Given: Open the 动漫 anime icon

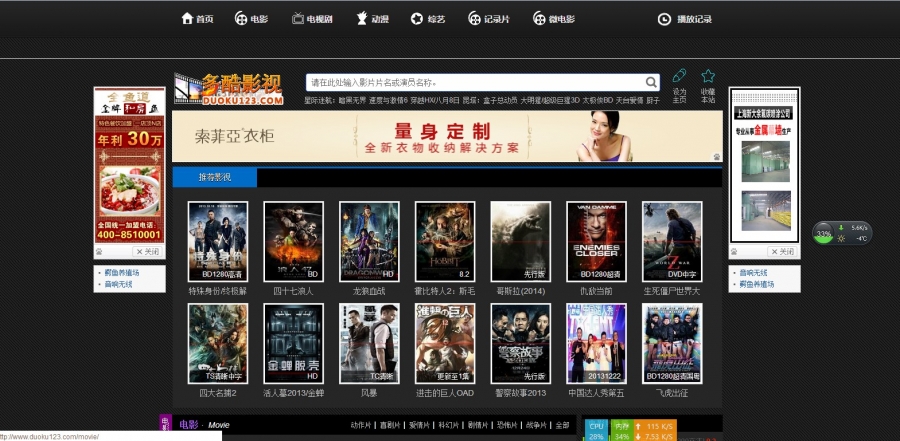Looking at the screenshot, I should tap(362, 18).
